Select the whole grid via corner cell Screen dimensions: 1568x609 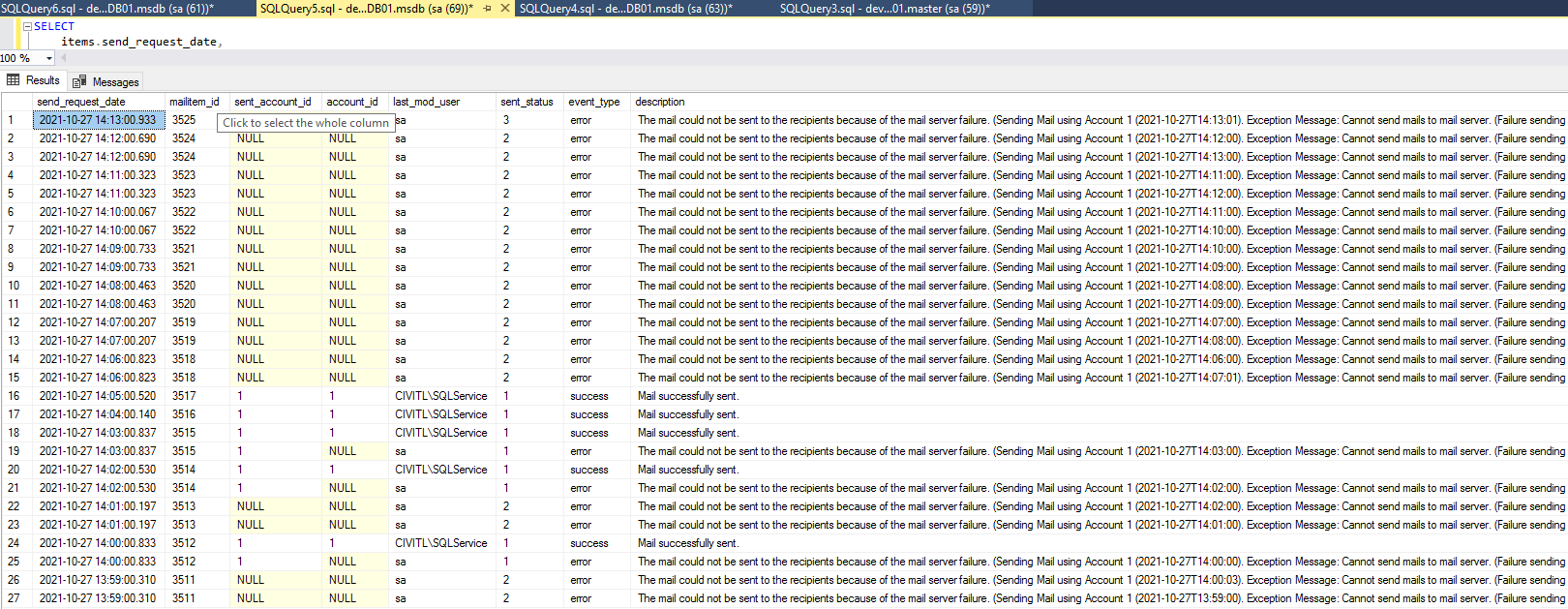click(16, 102)
